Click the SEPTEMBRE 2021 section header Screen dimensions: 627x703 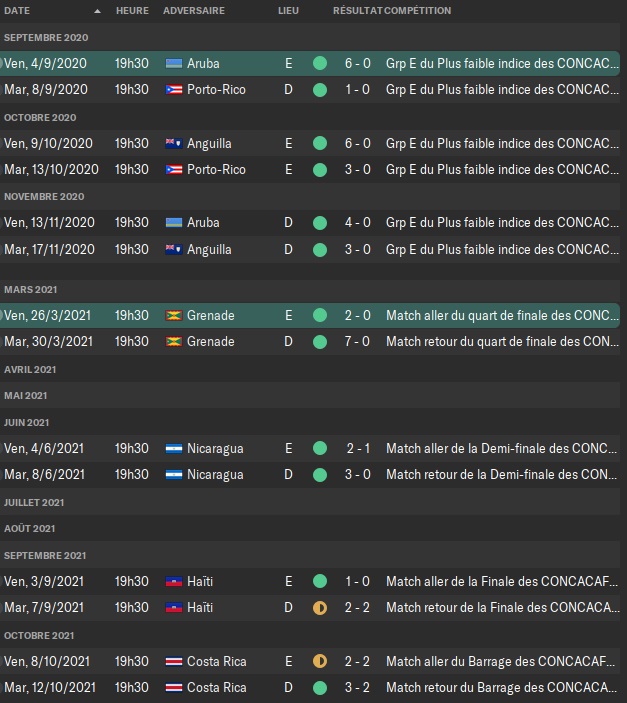click(45, 555)
